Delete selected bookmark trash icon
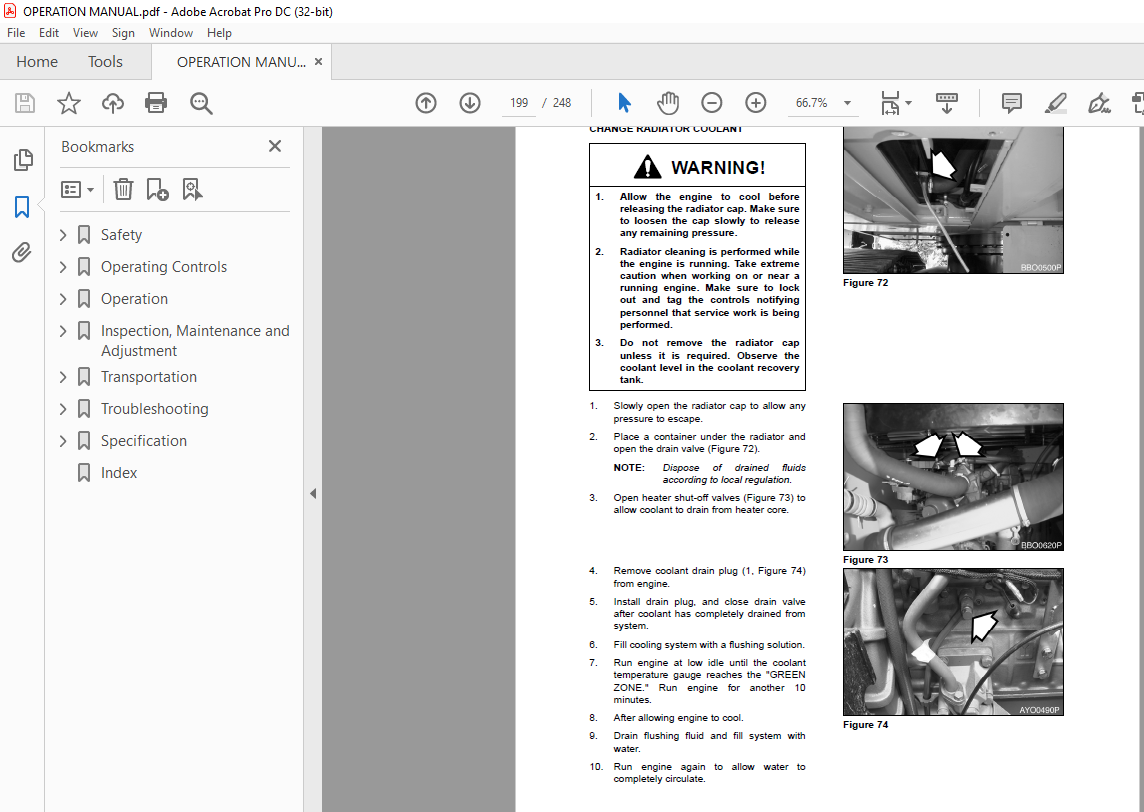The width and height of the screenshot is (1144, 812). (x=123, y=190)
